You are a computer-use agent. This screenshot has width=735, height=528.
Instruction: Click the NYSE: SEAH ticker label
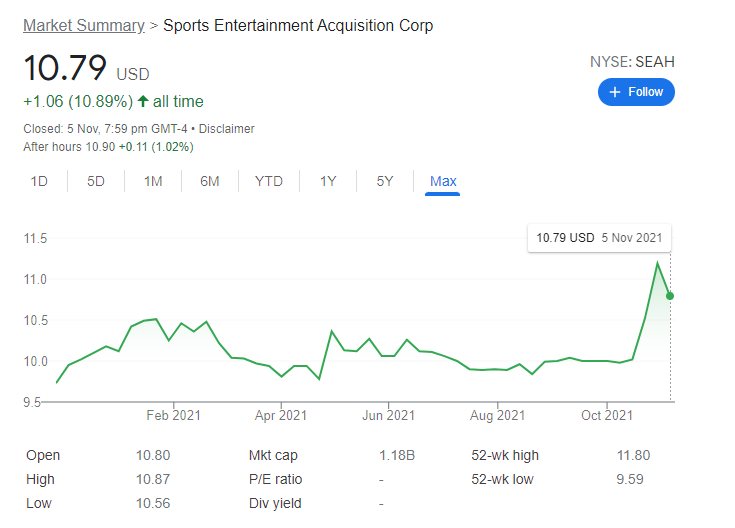pyautogui.click(x=632, y=62)
